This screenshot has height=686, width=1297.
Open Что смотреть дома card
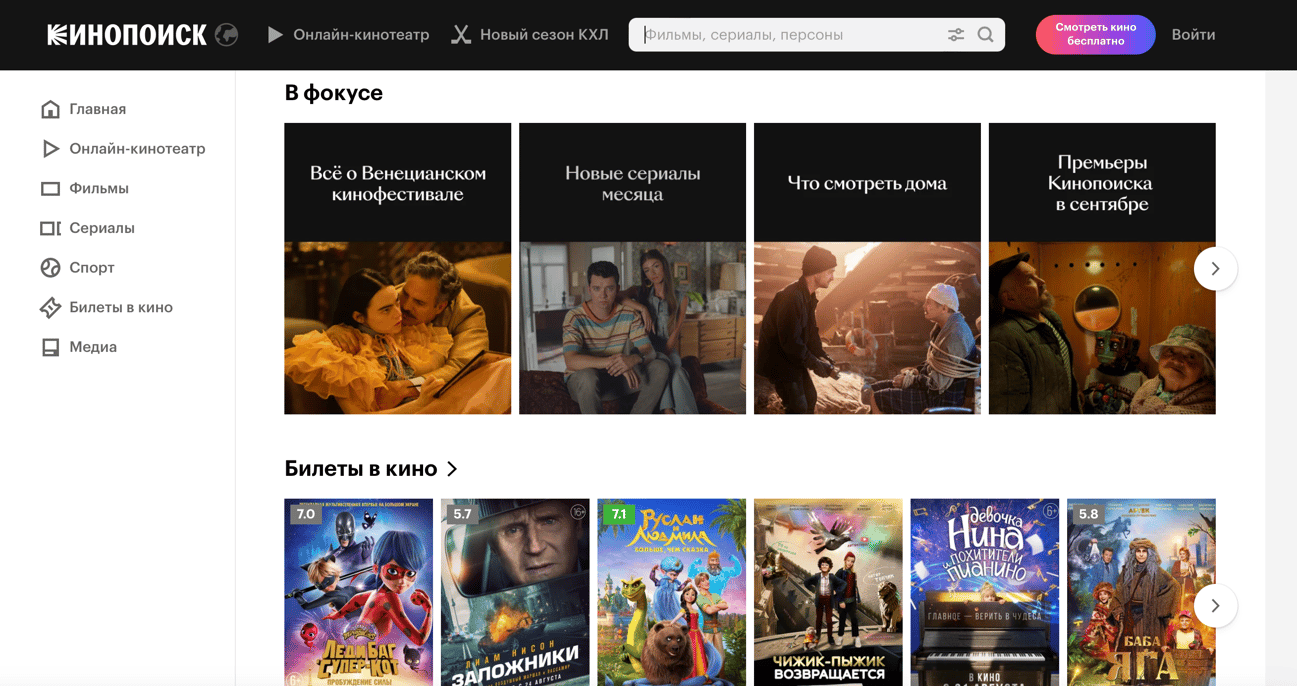point(867,269)
